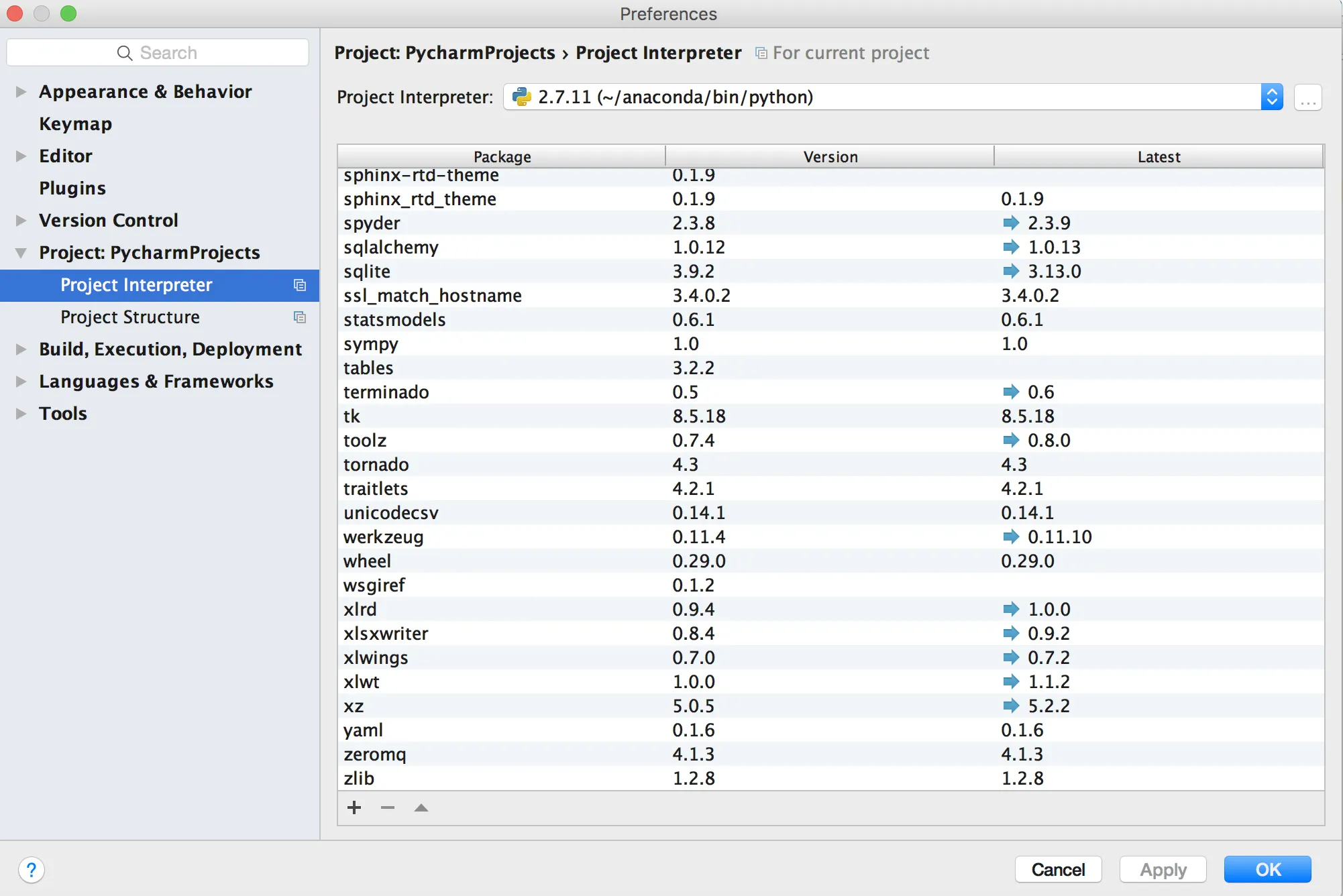The image size is (1343, 896).
Task: Click the xlrd upgrade-available arrow icon
Action: (x=1011, y=609)
